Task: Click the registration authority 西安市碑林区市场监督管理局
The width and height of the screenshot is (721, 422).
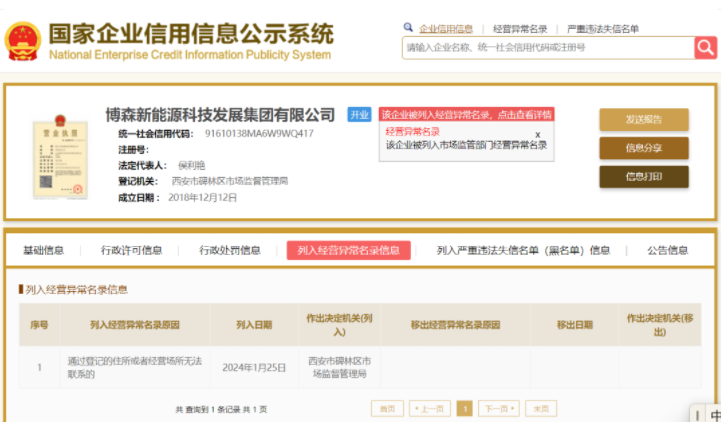Action: (229, 181)
